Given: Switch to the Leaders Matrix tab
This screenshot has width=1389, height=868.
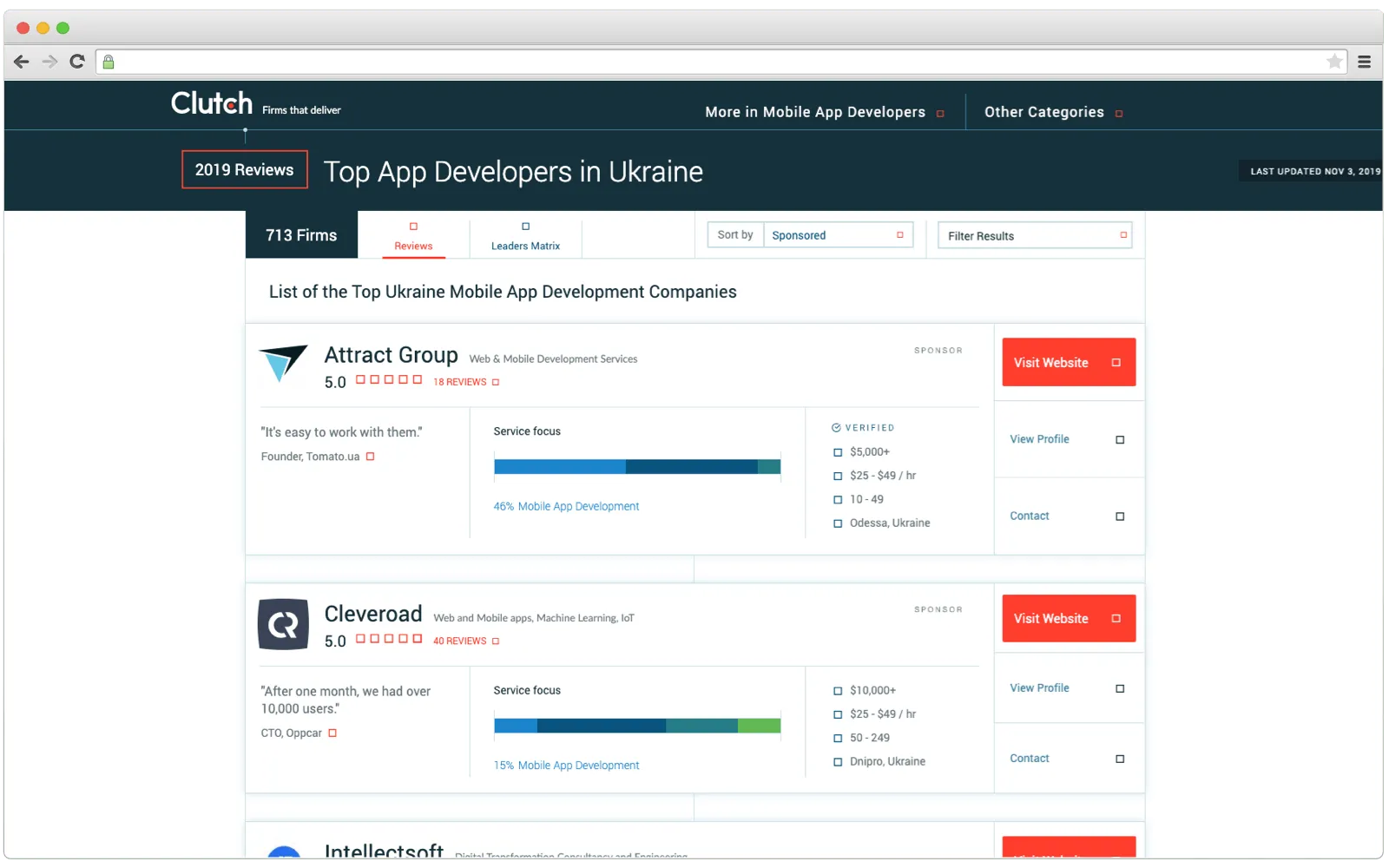Looking at the screenshot, I should (x=525, y=236).
